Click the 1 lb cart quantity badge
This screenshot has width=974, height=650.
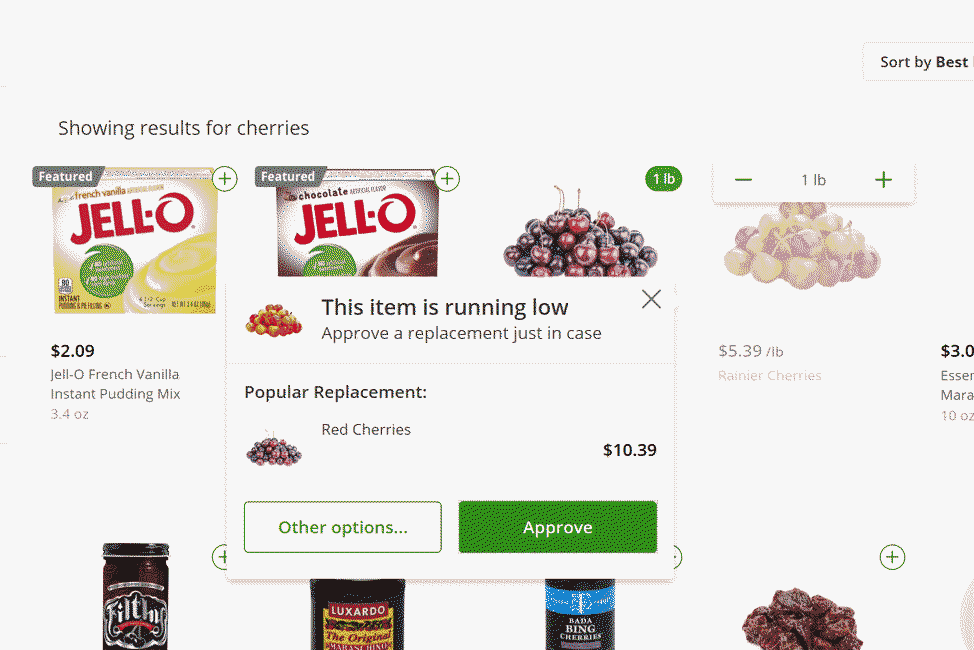pyautogui.click(x=664, y=179)
